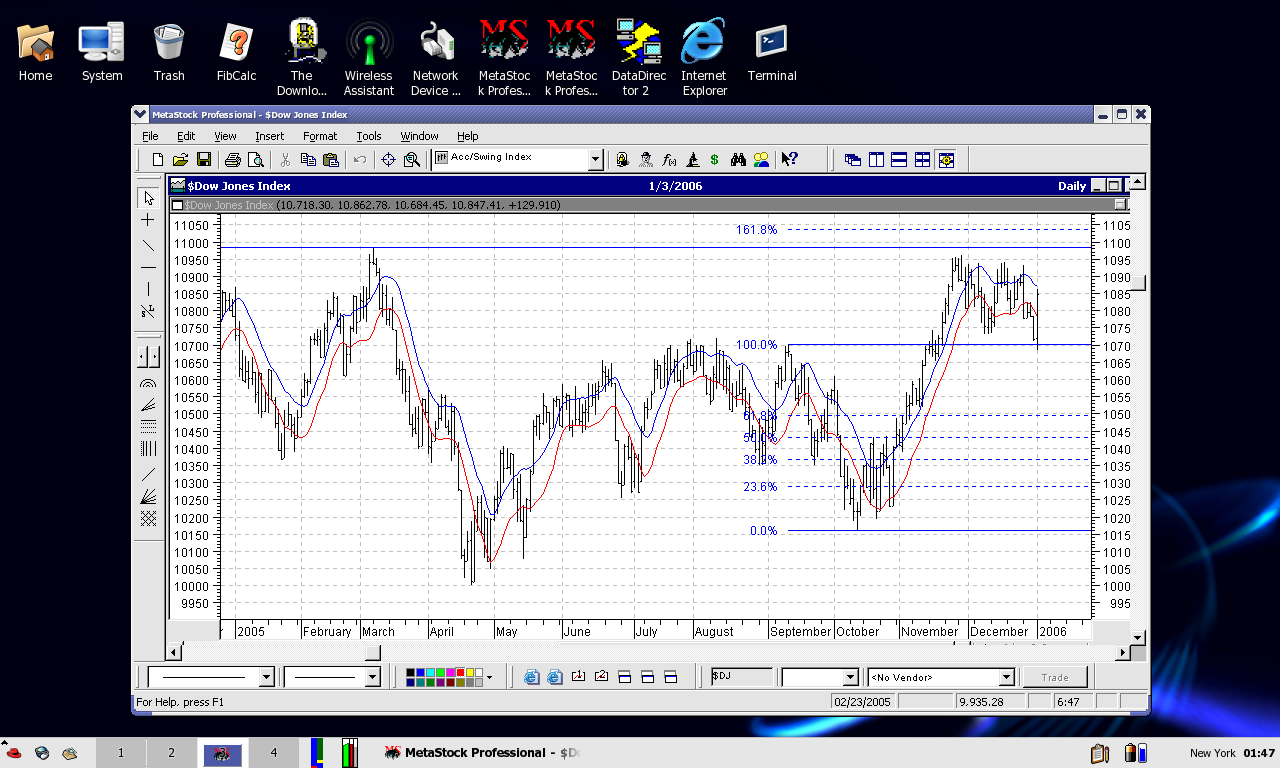Open the File menu
Screen dimensions: 1280x768
[x=150, y=136]
